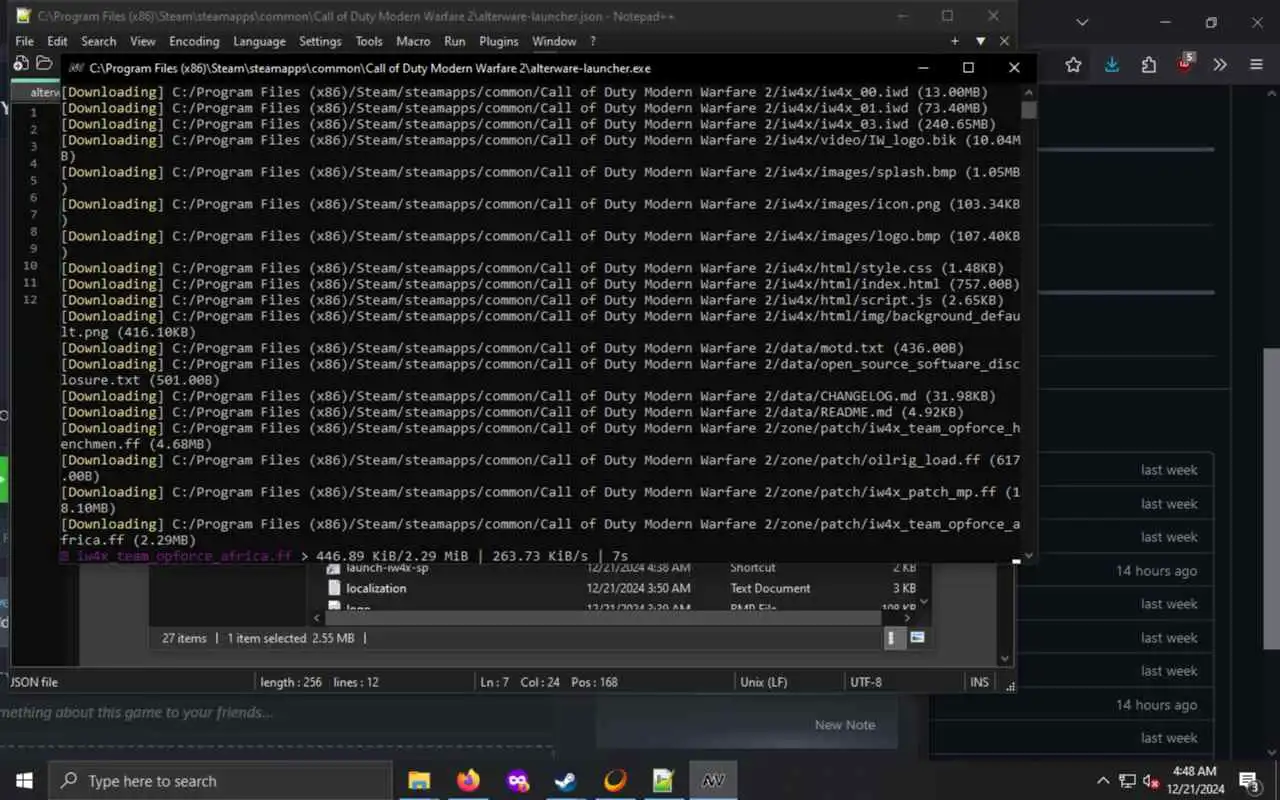Toggle the INS insert mode indicator
The height and width of the screenshot is (800, 1280).
979,682
